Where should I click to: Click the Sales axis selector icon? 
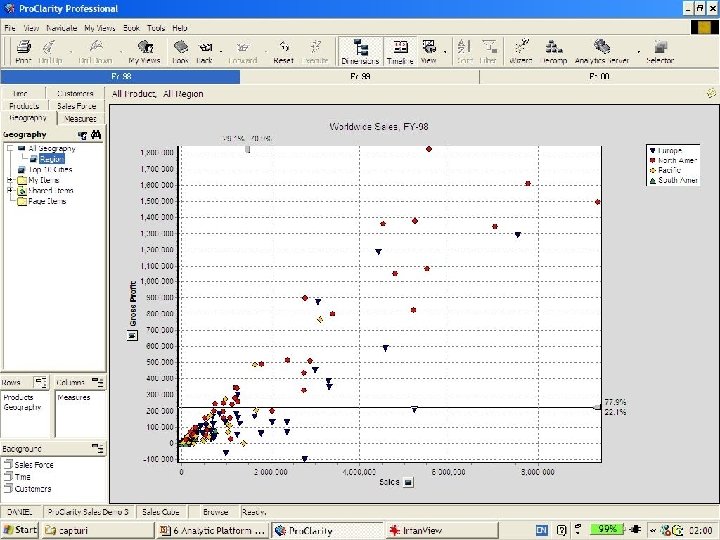(408, 482)
